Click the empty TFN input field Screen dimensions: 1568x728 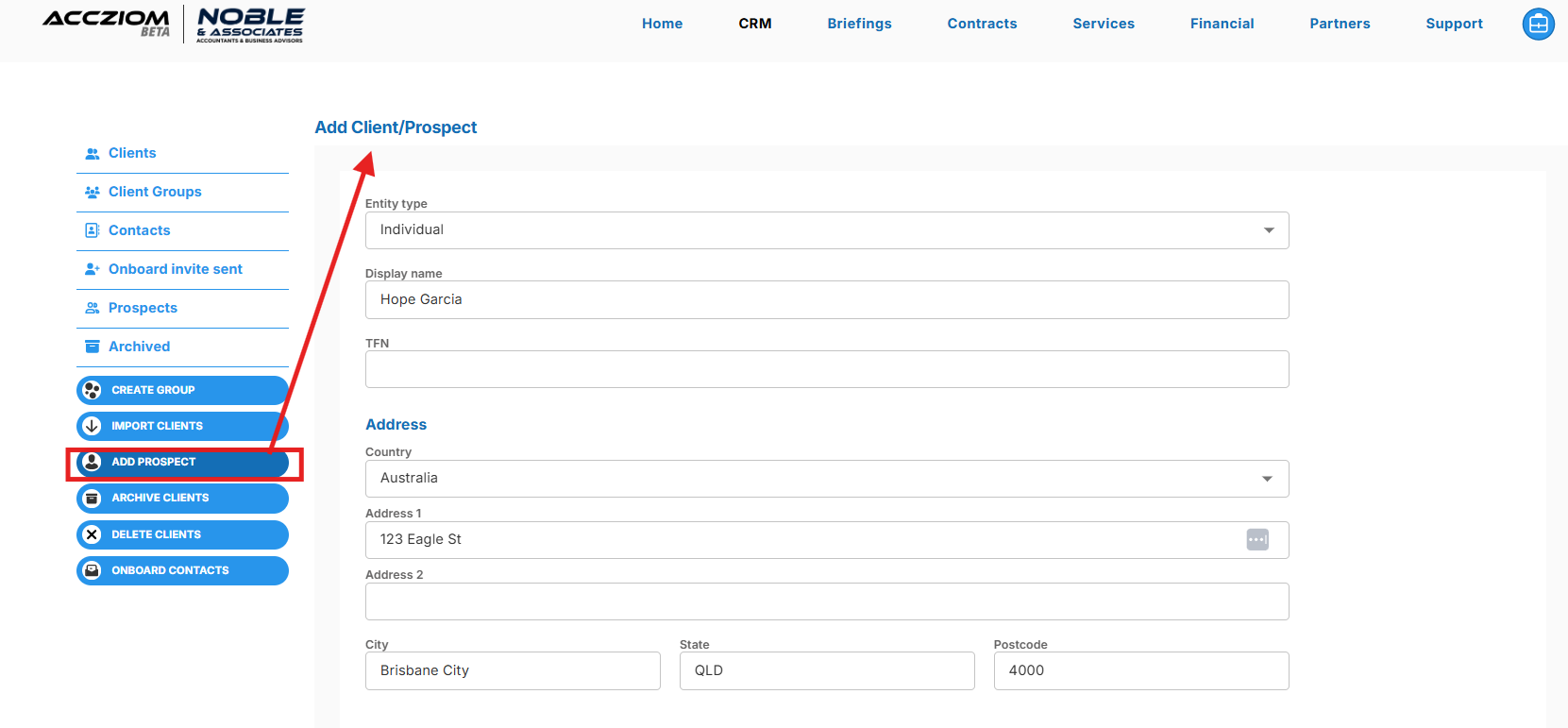[x=827, y=369]
